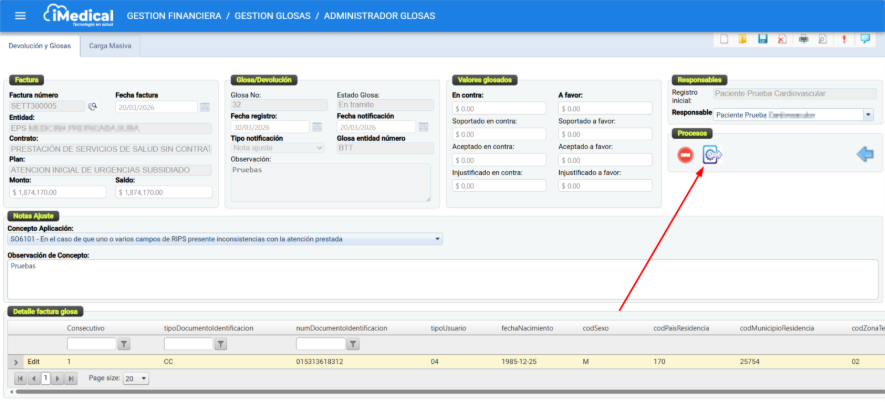Click the red cancel icon under Procesos
This screenshot has width=885, height=402.
(x=685, y=155)
